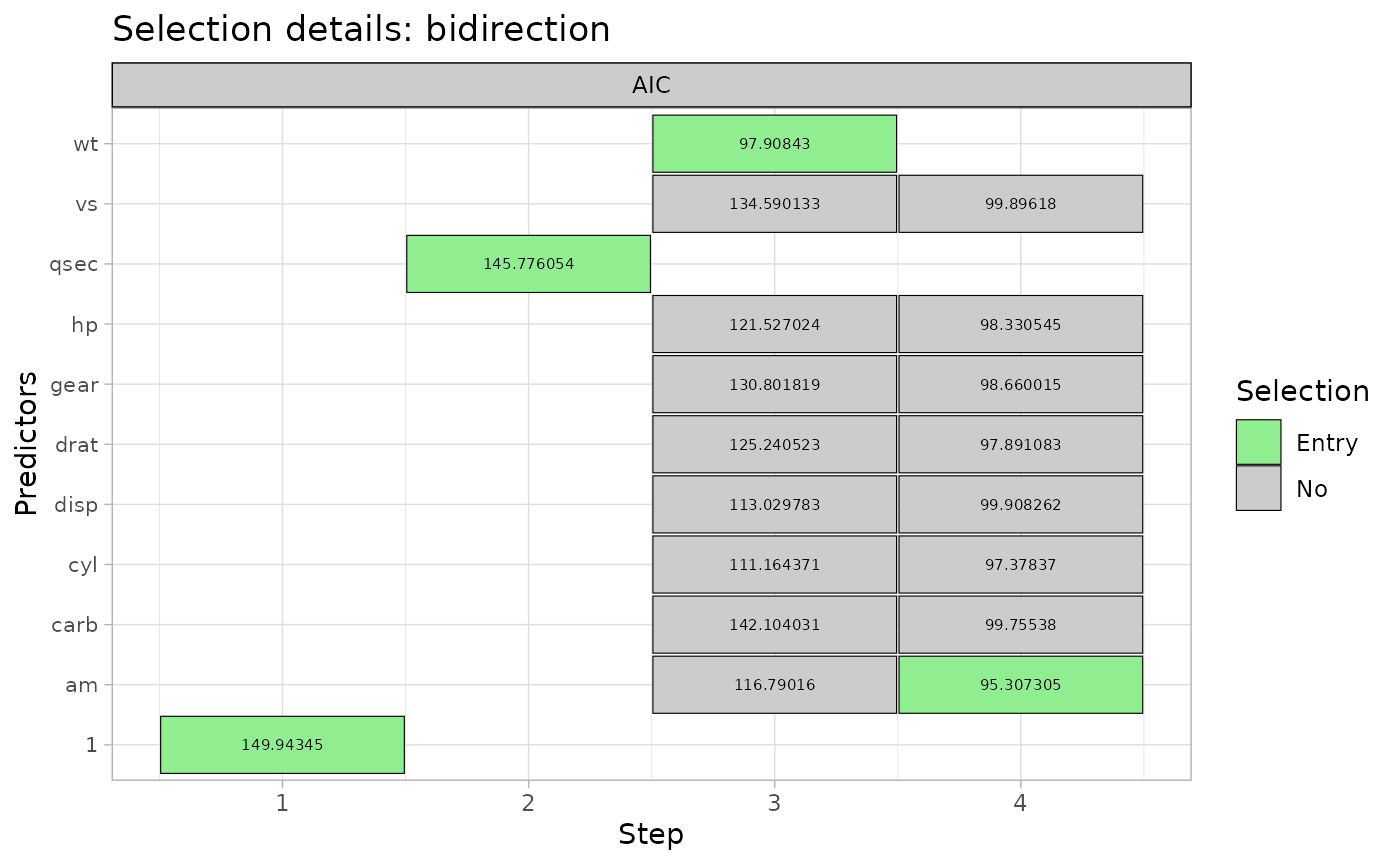This screenshot has height=865, width=1400.
Task: Click the hp tile showing 98.330545
Action: [x=1020, y=324]
